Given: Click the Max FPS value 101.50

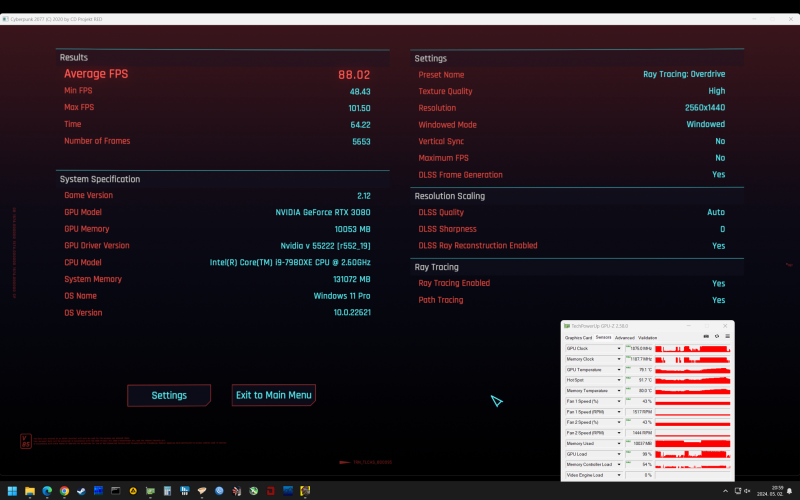Looking at the screenshot, I should coord(359,108).
